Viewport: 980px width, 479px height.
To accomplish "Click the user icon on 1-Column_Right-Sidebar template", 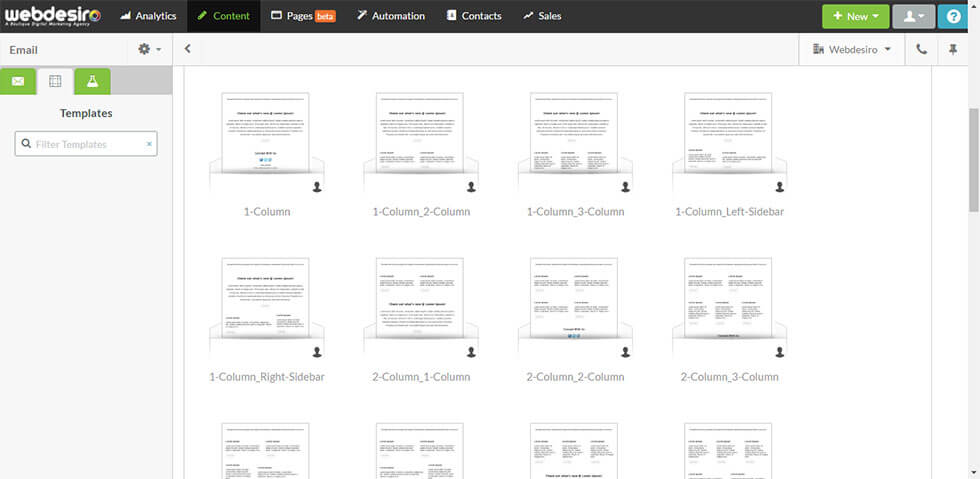I will pyautogui.click(x=317, y=352).
